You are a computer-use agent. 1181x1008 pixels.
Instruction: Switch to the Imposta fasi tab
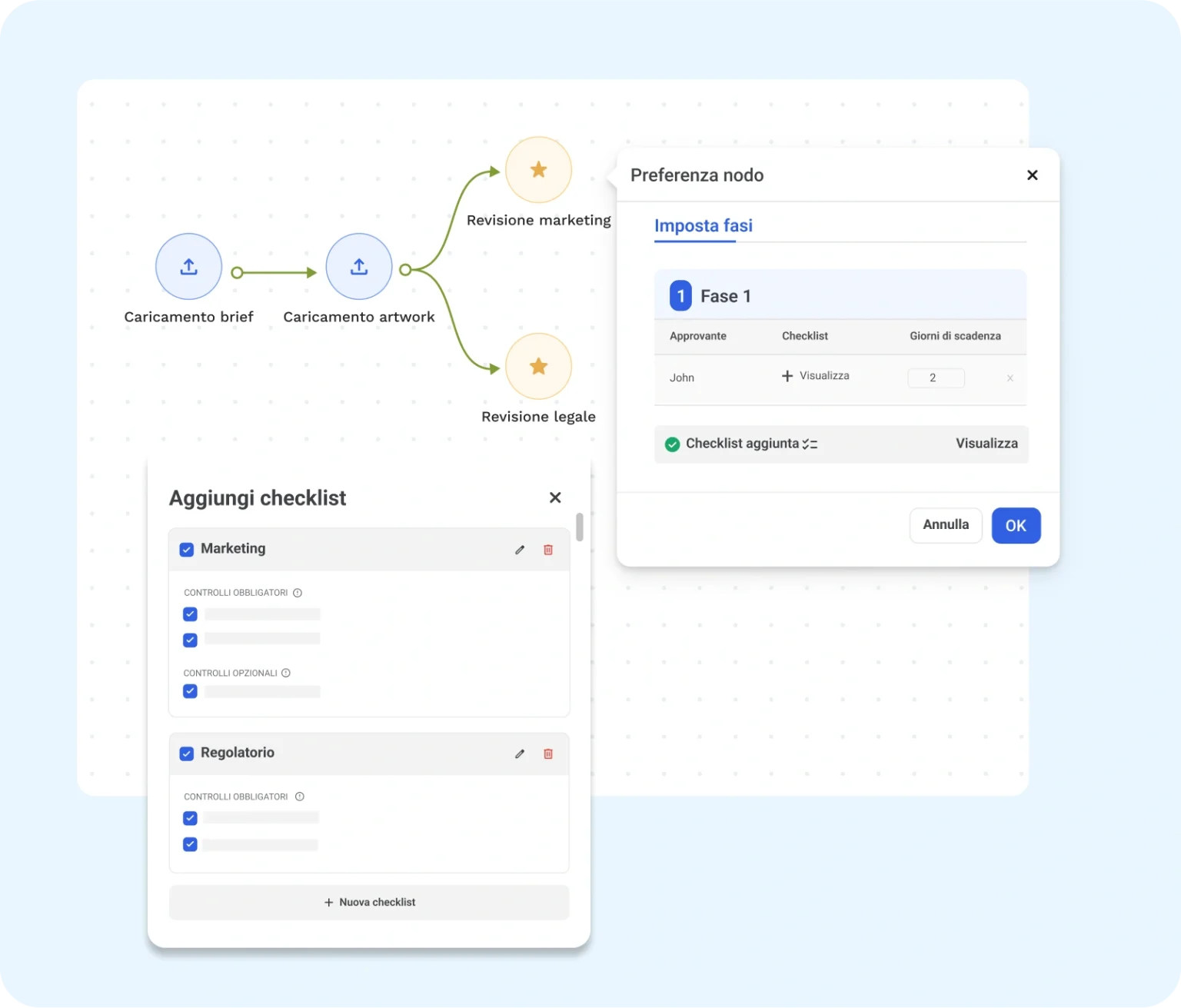coord(703,226)
